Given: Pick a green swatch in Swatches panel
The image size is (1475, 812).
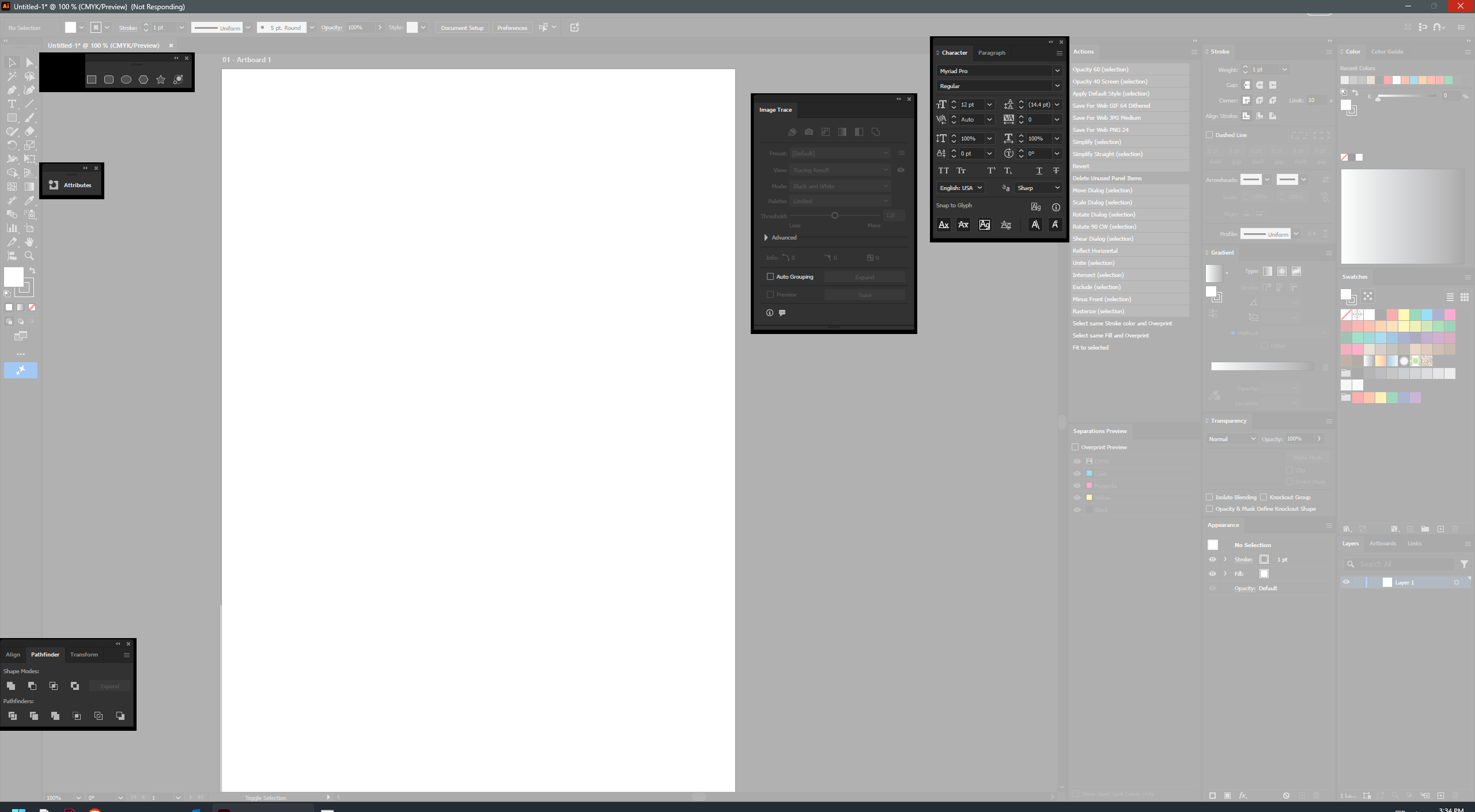Looking at the screenshot, I should coord(1415,314).
